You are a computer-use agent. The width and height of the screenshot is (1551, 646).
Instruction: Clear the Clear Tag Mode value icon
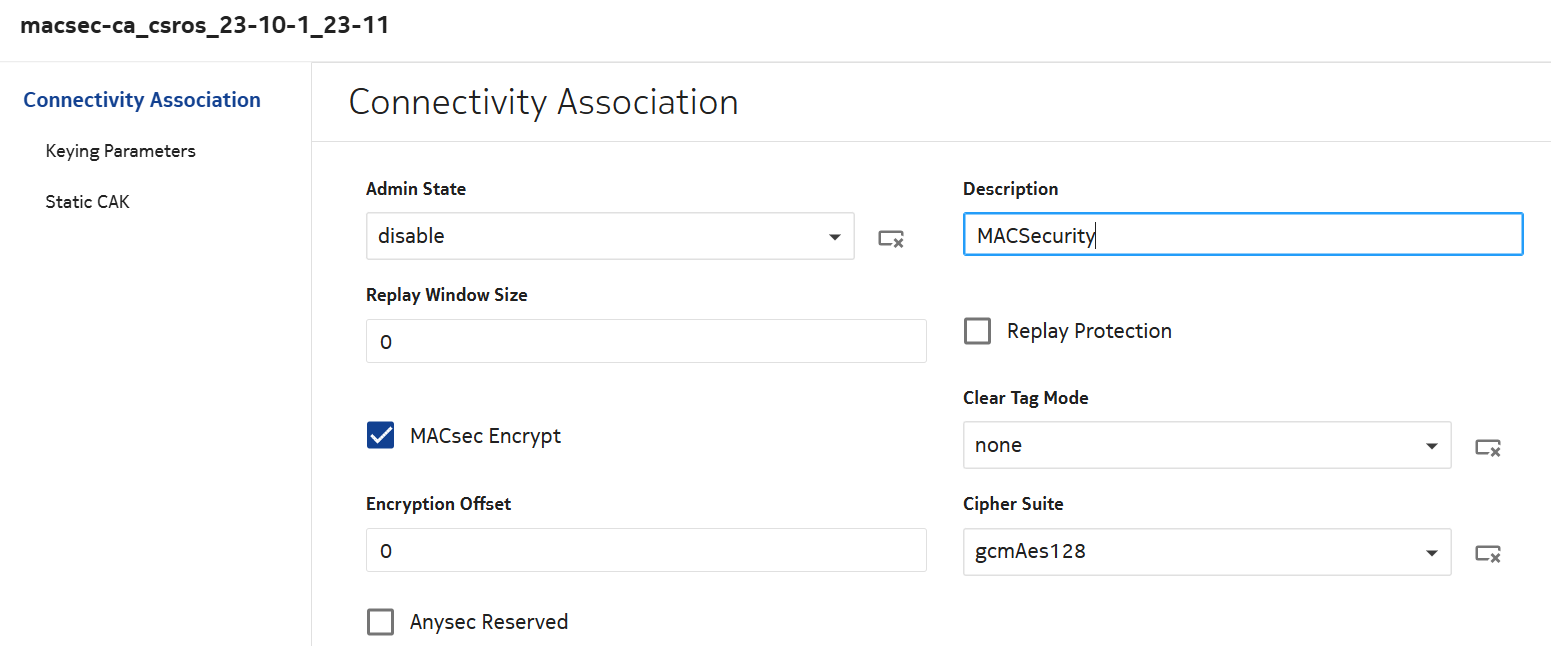pos(1488,447)
